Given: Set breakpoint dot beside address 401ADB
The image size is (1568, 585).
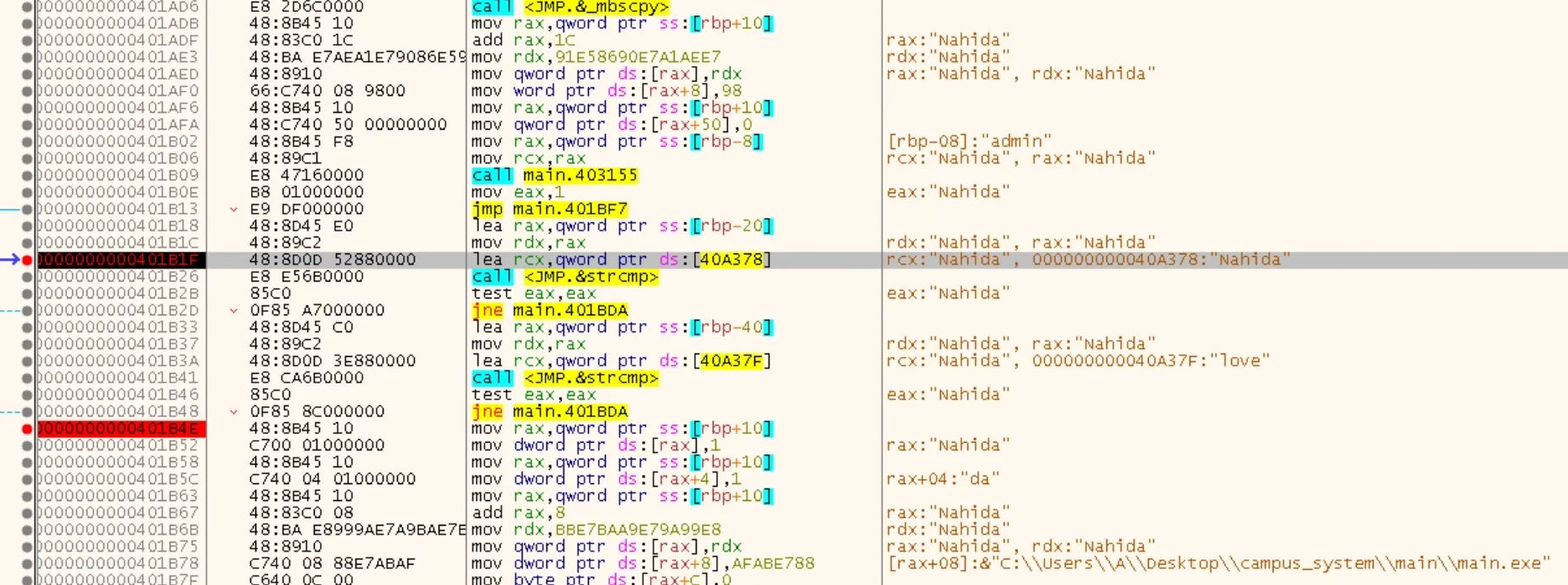Looking at the screenshot, I should (x=27, y=23).
